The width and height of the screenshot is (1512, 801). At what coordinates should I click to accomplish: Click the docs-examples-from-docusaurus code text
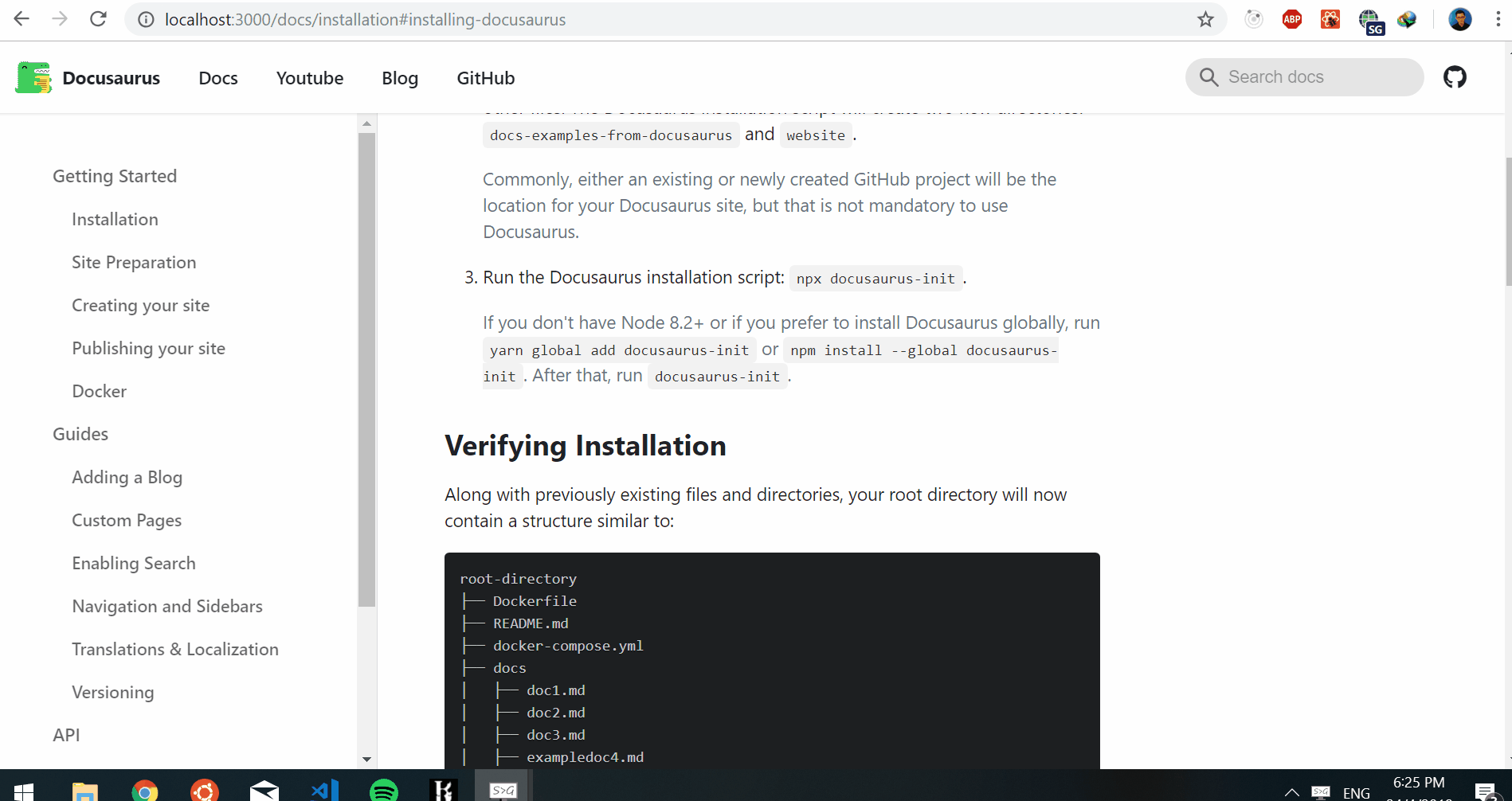(x=611, y=135)
